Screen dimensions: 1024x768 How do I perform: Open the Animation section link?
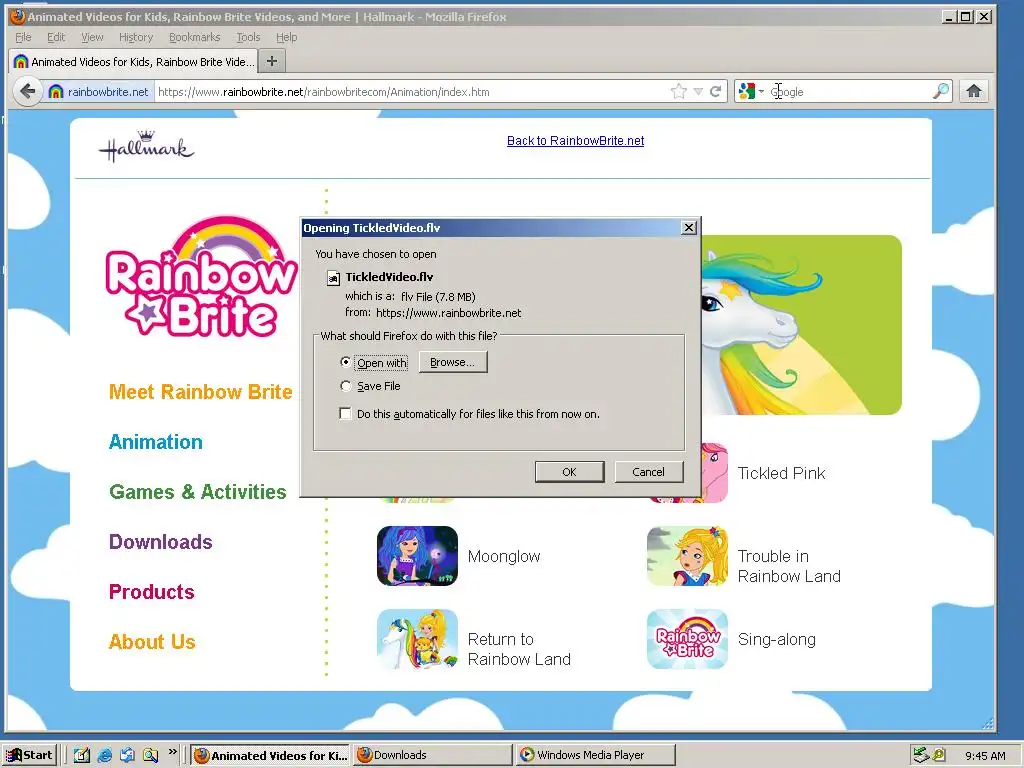(x=155, y=442)
